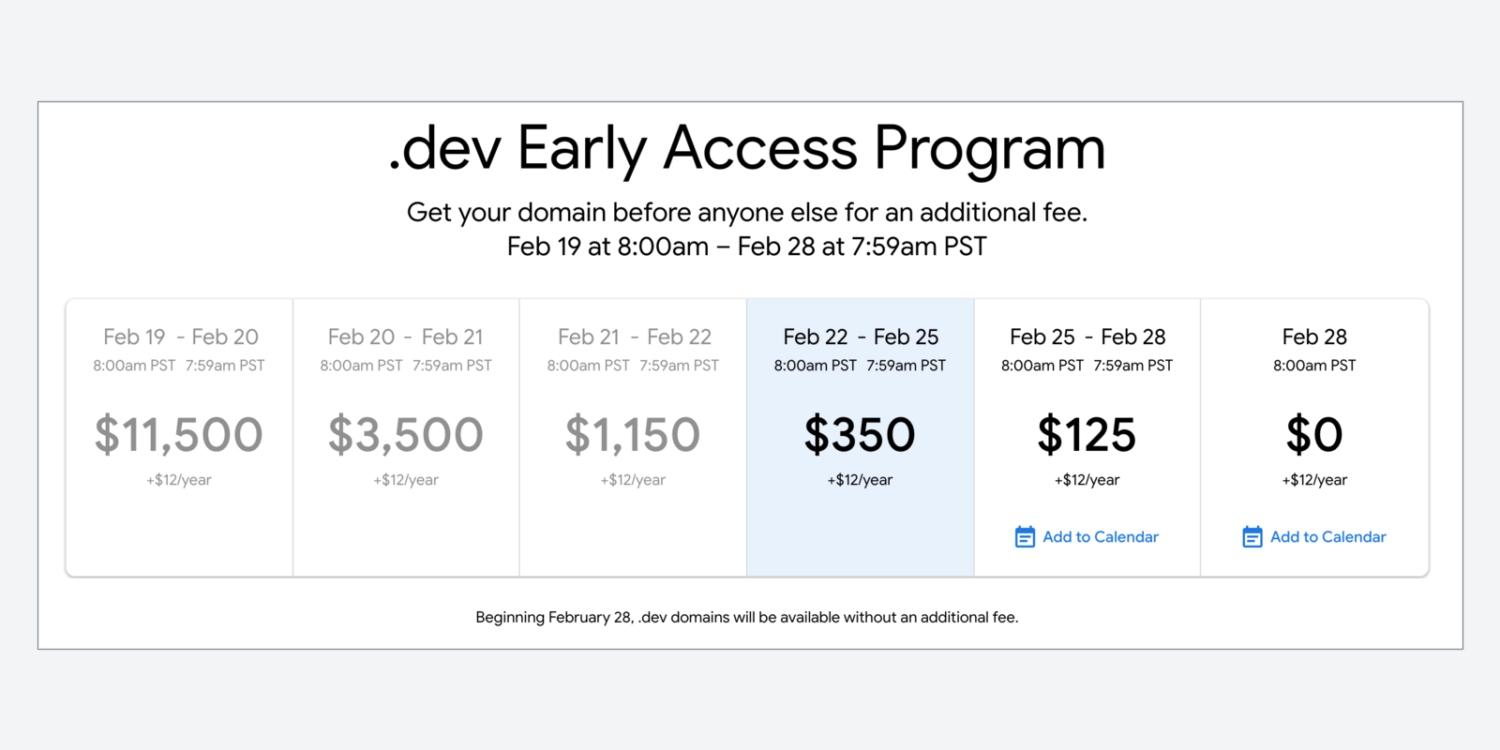The height and width of the screenshot is (750, 1500).
Task: Select the Feb 20 - Feb 21 pricing card
Action: pyautogui.click(x=406, y=437)
